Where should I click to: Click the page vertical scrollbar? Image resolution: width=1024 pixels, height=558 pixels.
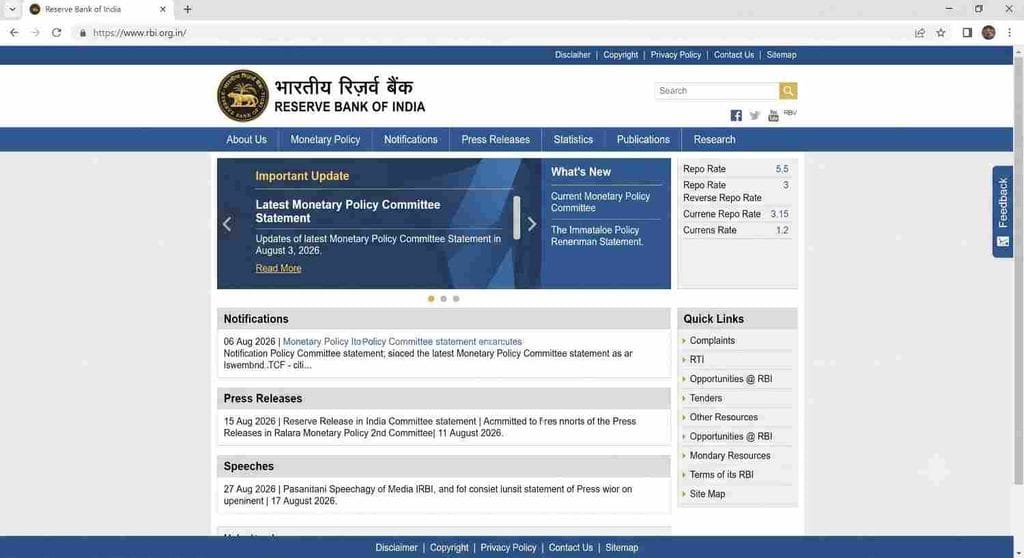point(1018,271)
